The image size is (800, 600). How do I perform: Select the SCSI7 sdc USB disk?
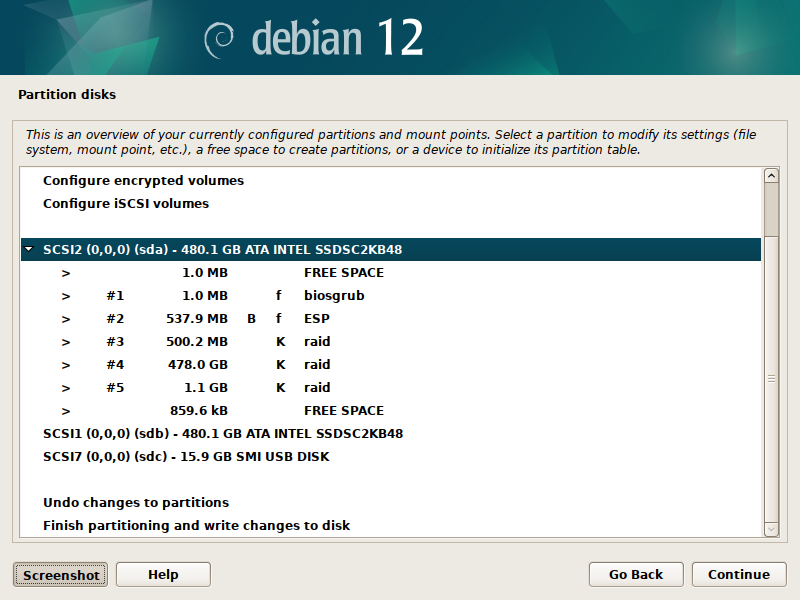[x=186, y=457]
